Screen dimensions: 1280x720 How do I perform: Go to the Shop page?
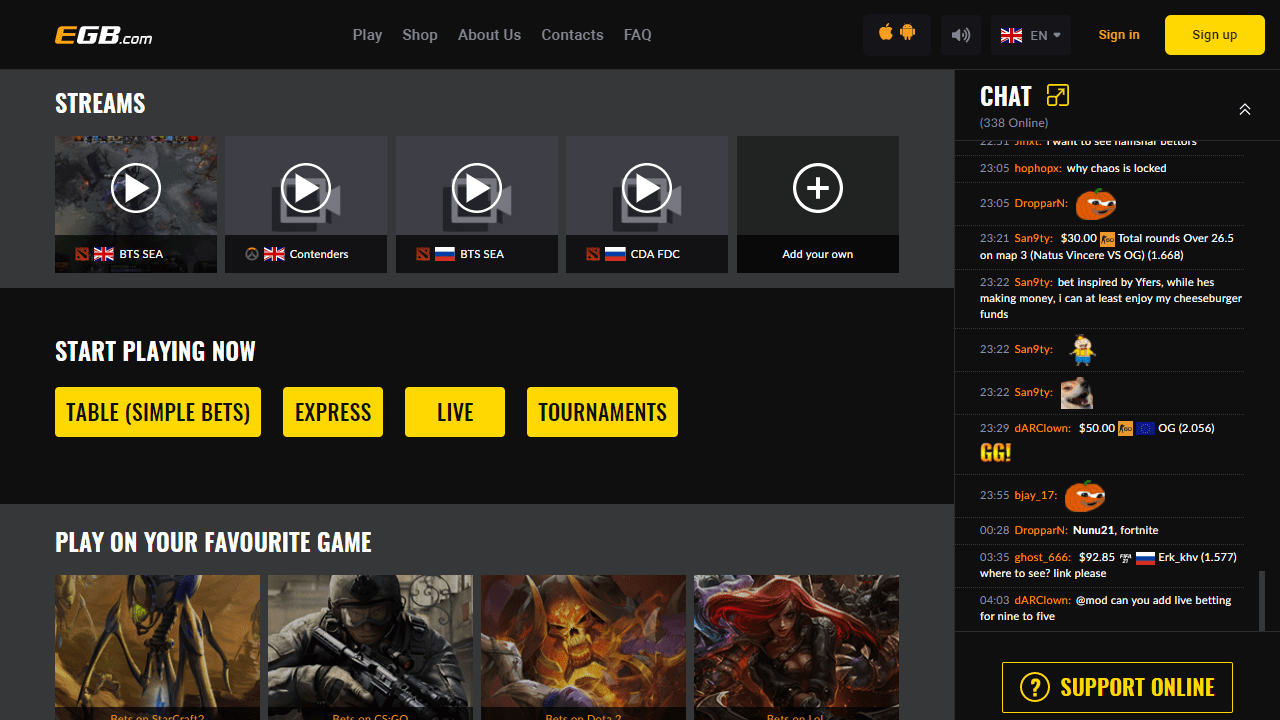click(420, 35)
